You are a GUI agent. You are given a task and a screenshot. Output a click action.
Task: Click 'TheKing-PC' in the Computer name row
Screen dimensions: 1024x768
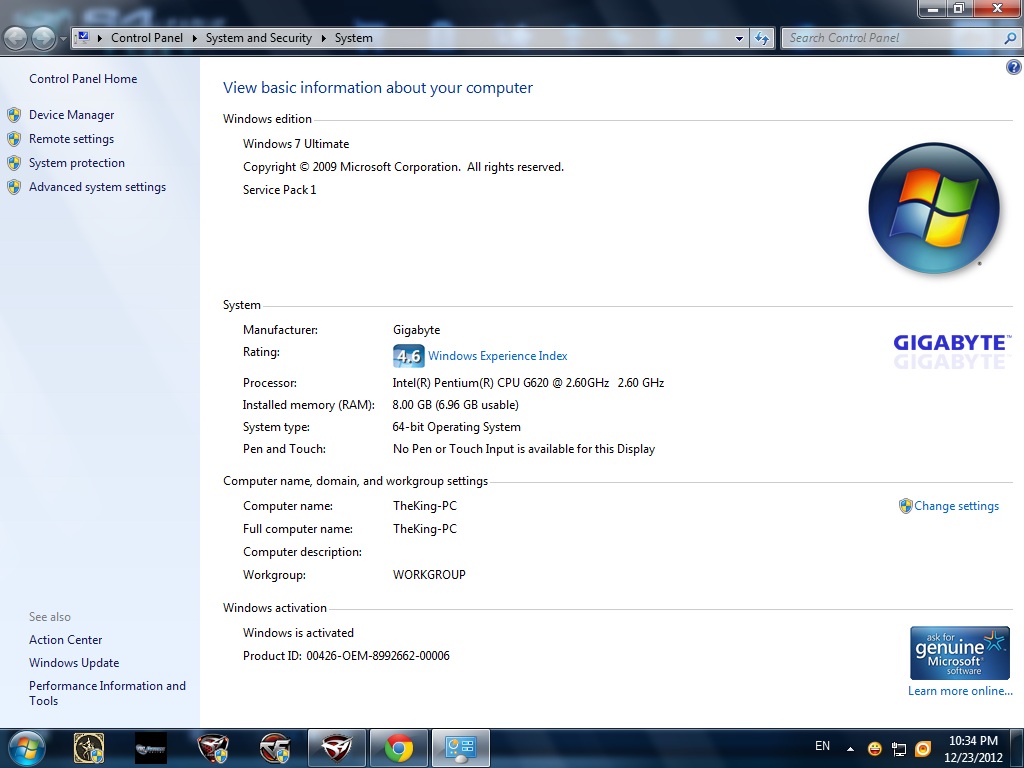424,506
